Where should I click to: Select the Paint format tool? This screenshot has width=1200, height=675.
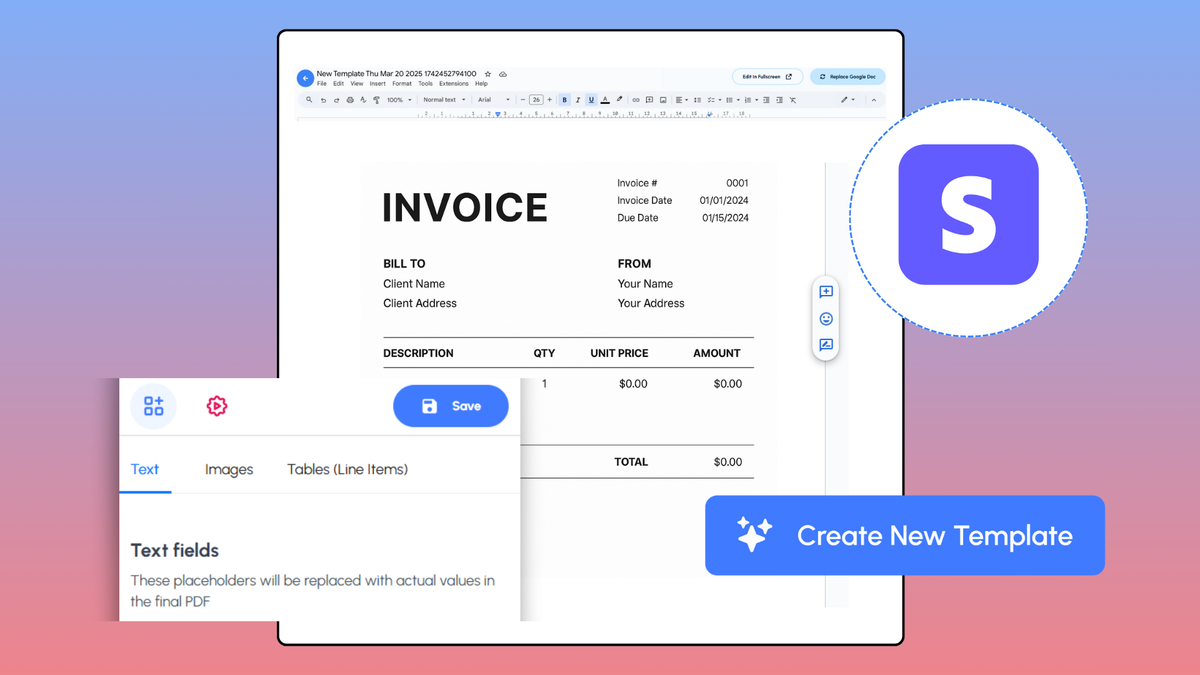379,100
